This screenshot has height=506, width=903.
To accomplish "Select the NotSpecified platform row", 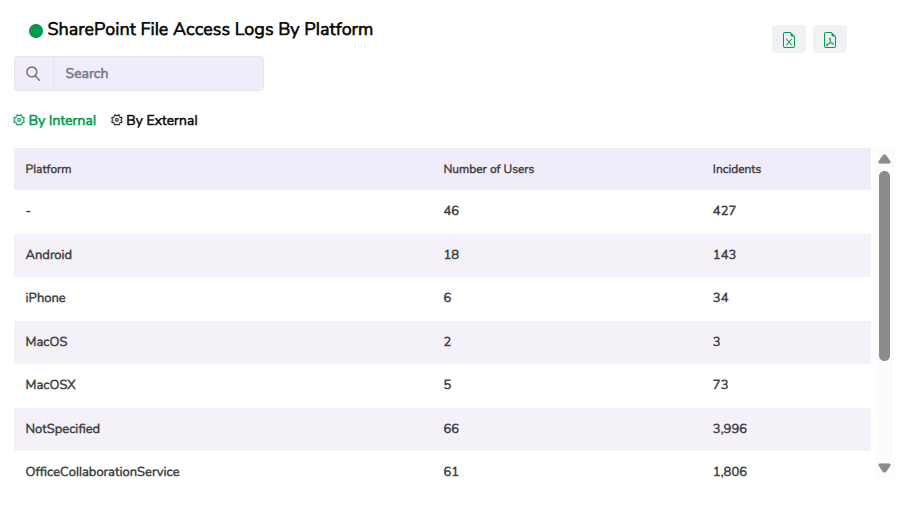I will 63,429.
